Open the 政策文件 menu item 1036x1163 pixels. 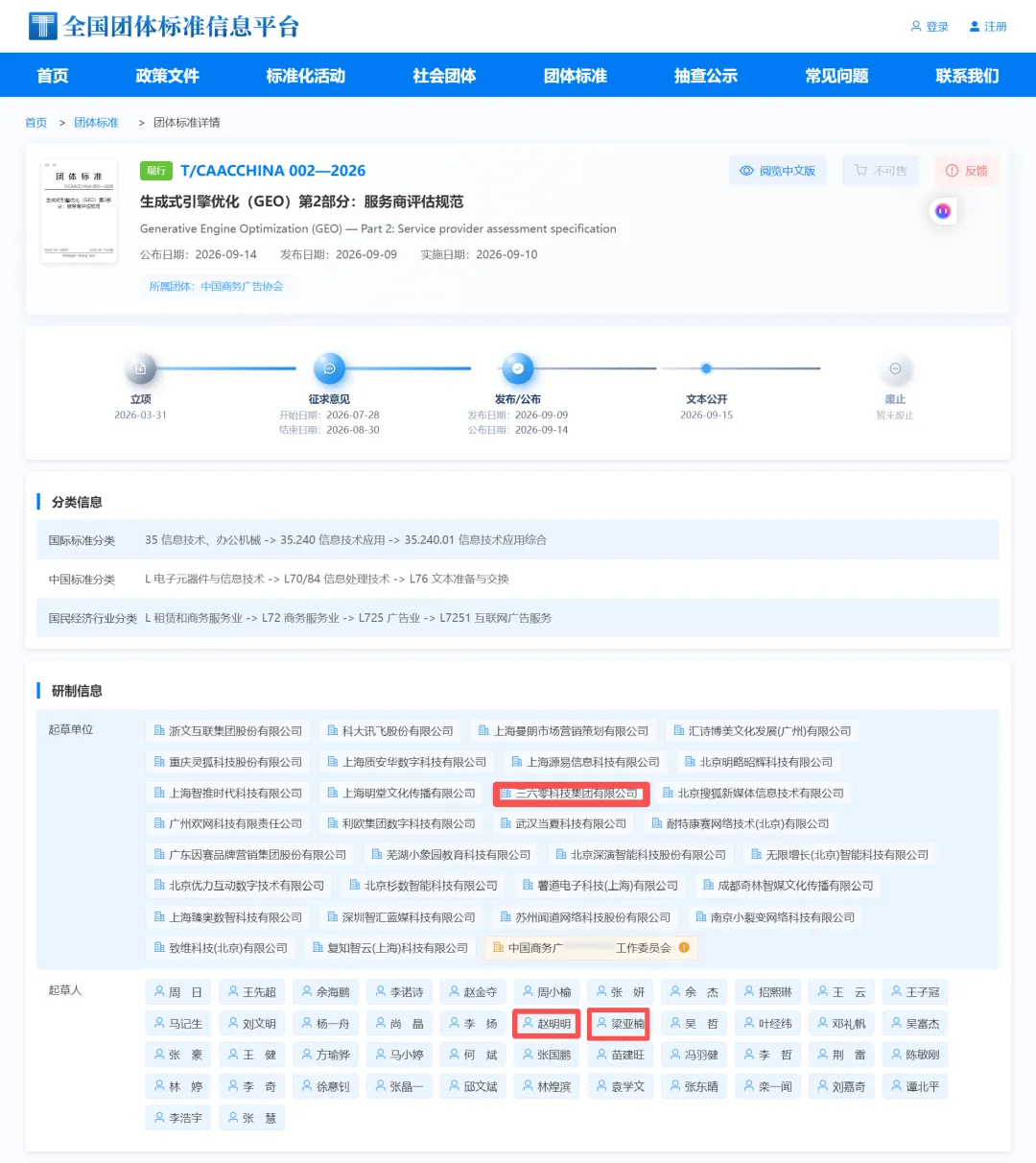(168, 76)
